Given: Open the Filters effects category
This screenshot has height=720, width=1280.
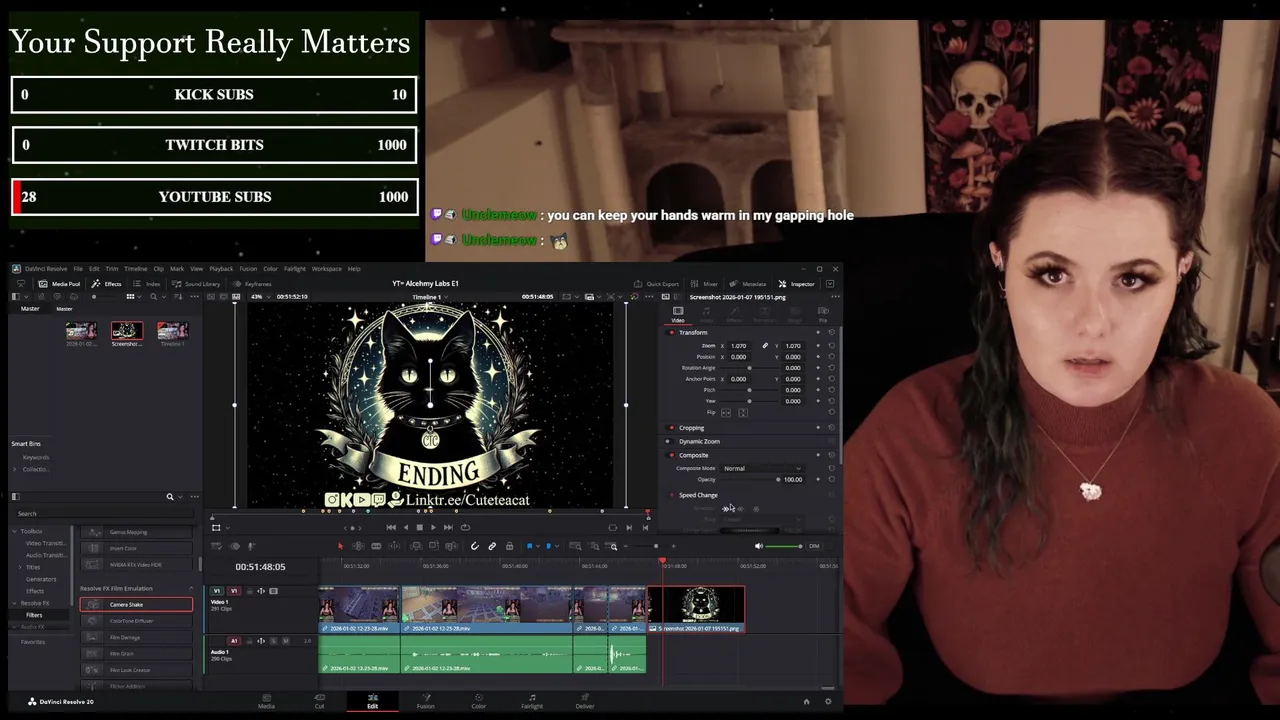Looking at the screenshot, I should tap(34, 615).
